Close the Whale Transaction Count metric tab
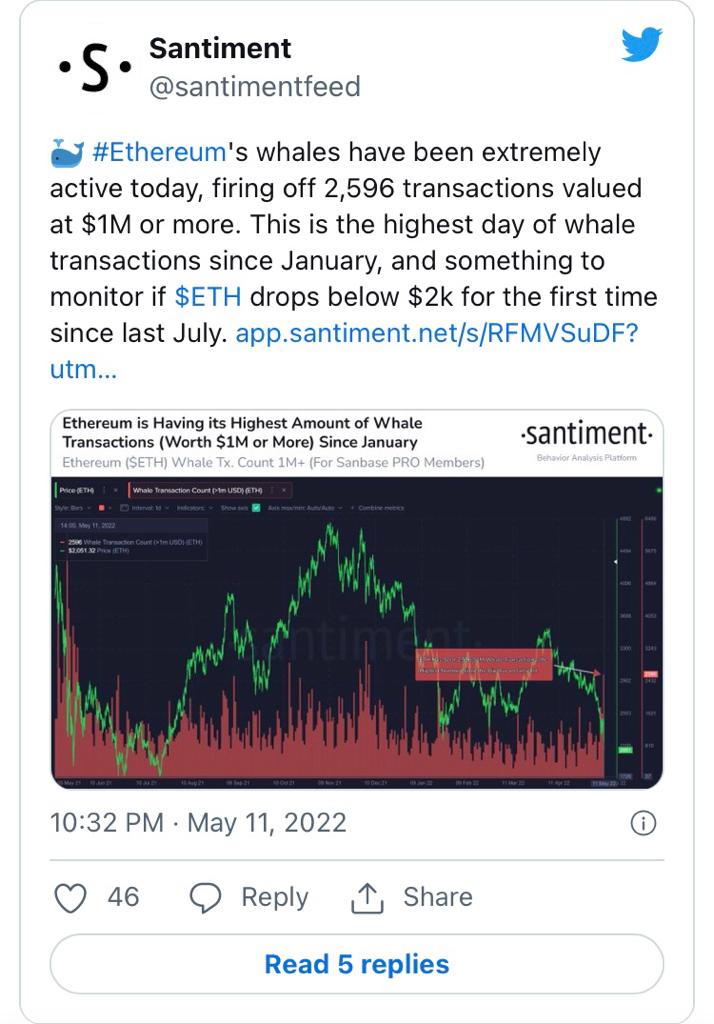 point(283,490)
